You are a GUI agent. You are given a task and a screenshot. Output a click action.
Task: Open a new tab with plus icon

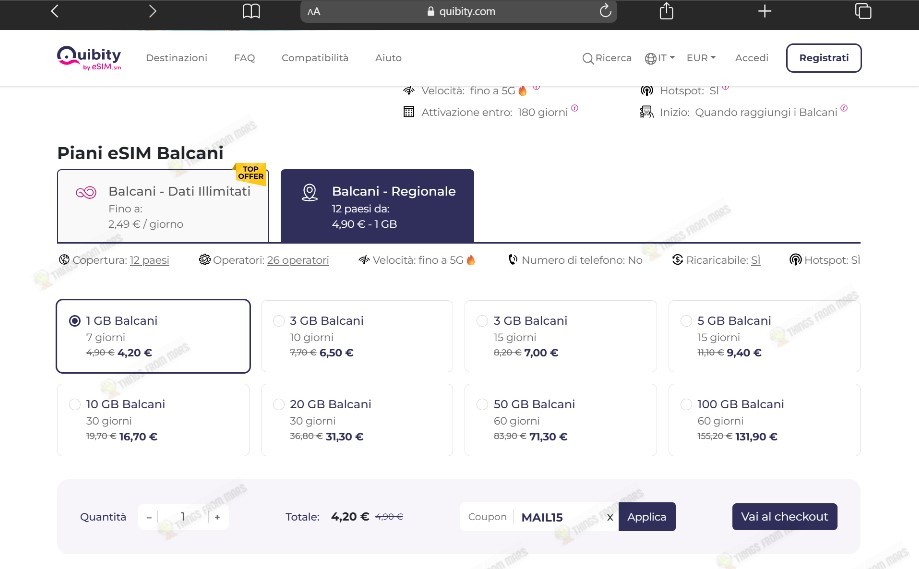[764, 11]
